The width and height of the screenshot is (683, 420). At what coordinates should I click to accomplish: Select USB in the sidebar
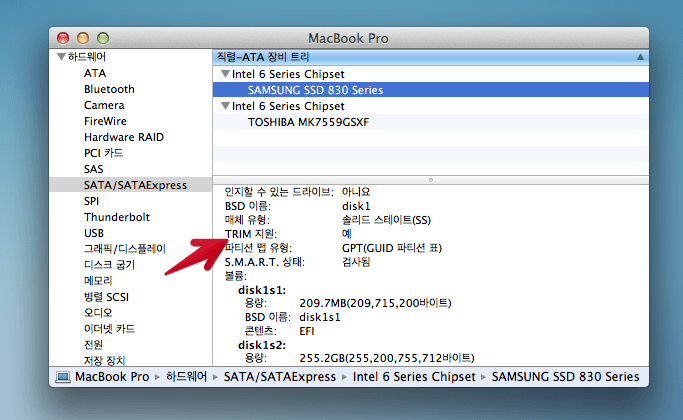click(x=94, y=233)
